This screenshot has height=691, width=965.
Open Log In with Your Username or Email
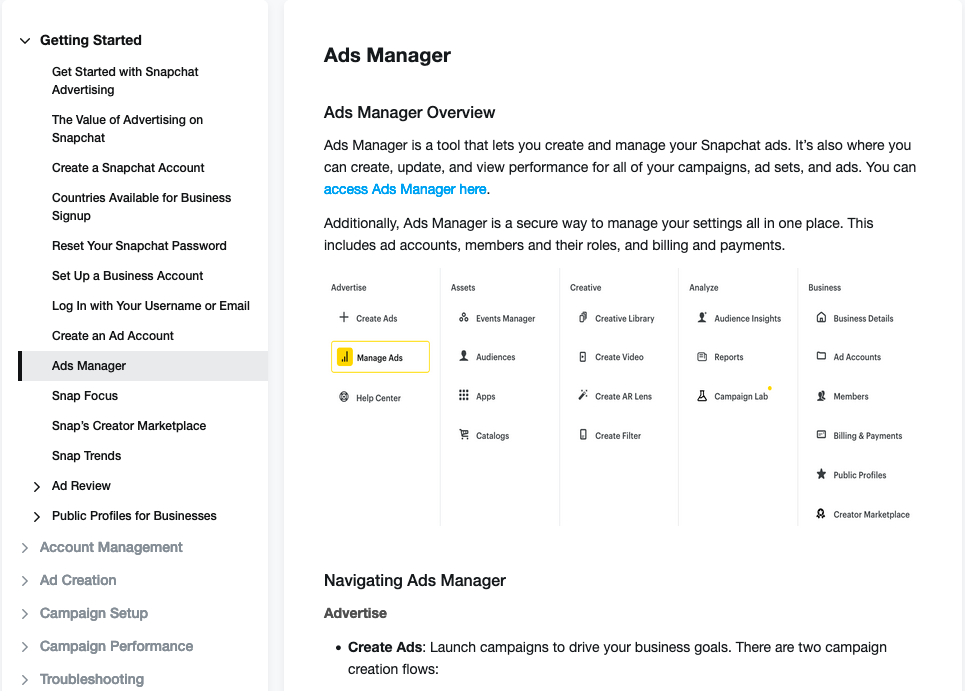pyautogui.click(x=151, y=306)
